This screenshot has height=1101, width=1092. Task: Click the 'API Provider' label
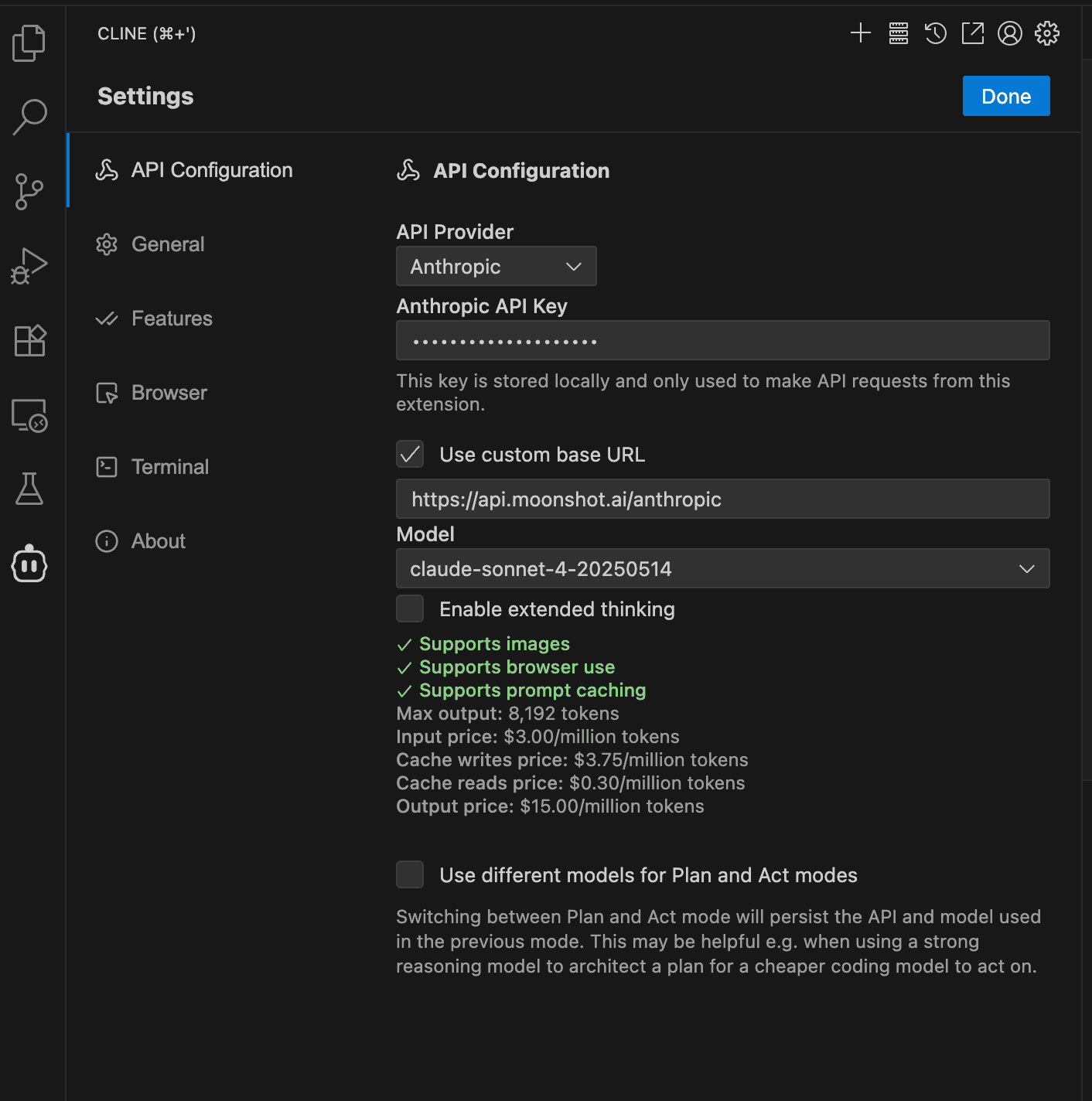point(455,232)
